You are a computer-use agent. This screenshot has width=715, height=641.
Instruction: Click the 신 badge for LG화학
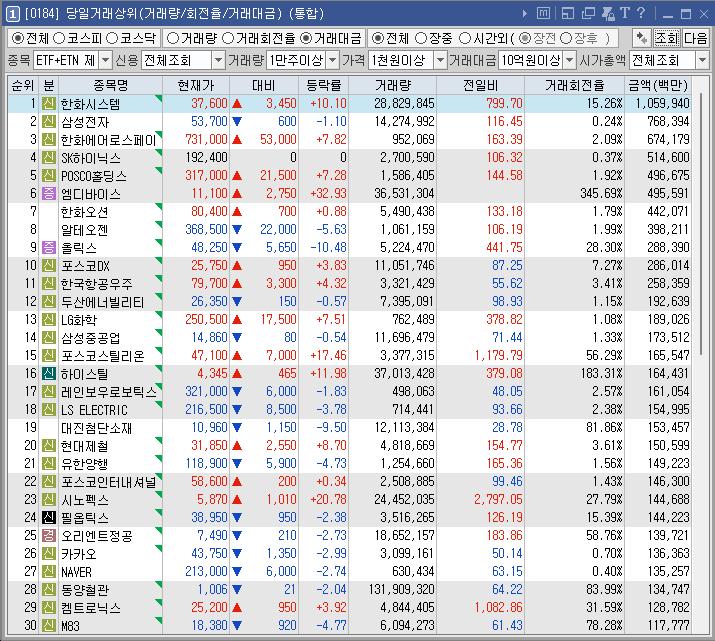pos(49,320)
